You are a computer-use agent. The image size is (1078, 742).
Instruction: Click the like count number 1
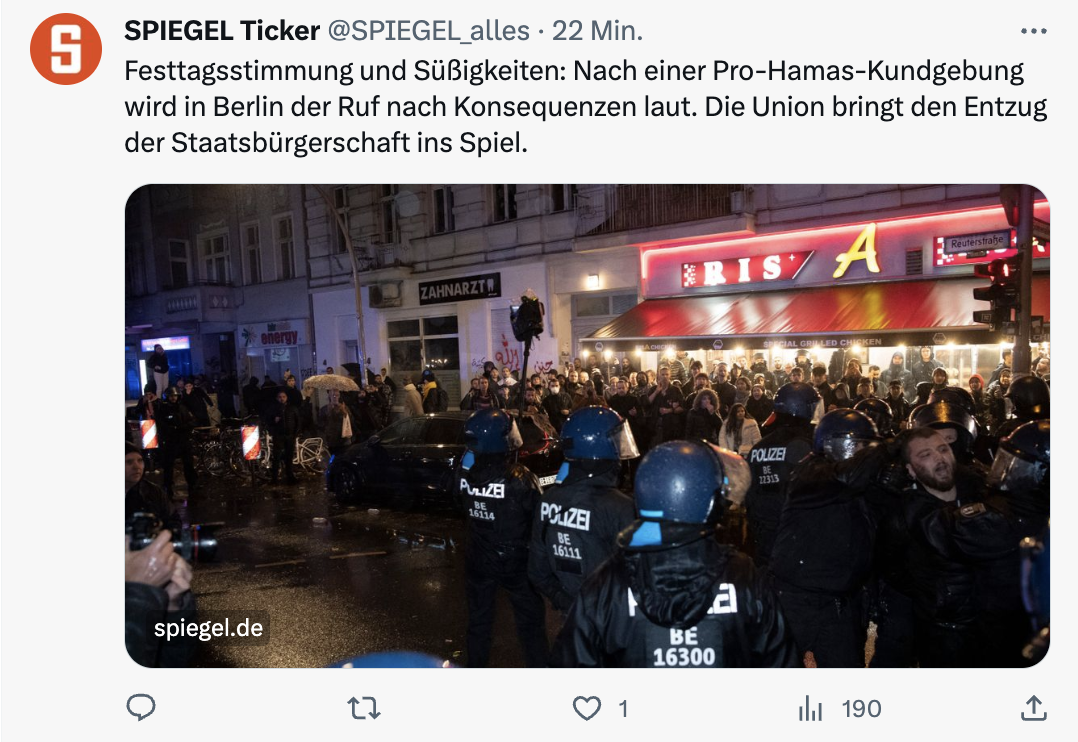[x=623, y=708]
